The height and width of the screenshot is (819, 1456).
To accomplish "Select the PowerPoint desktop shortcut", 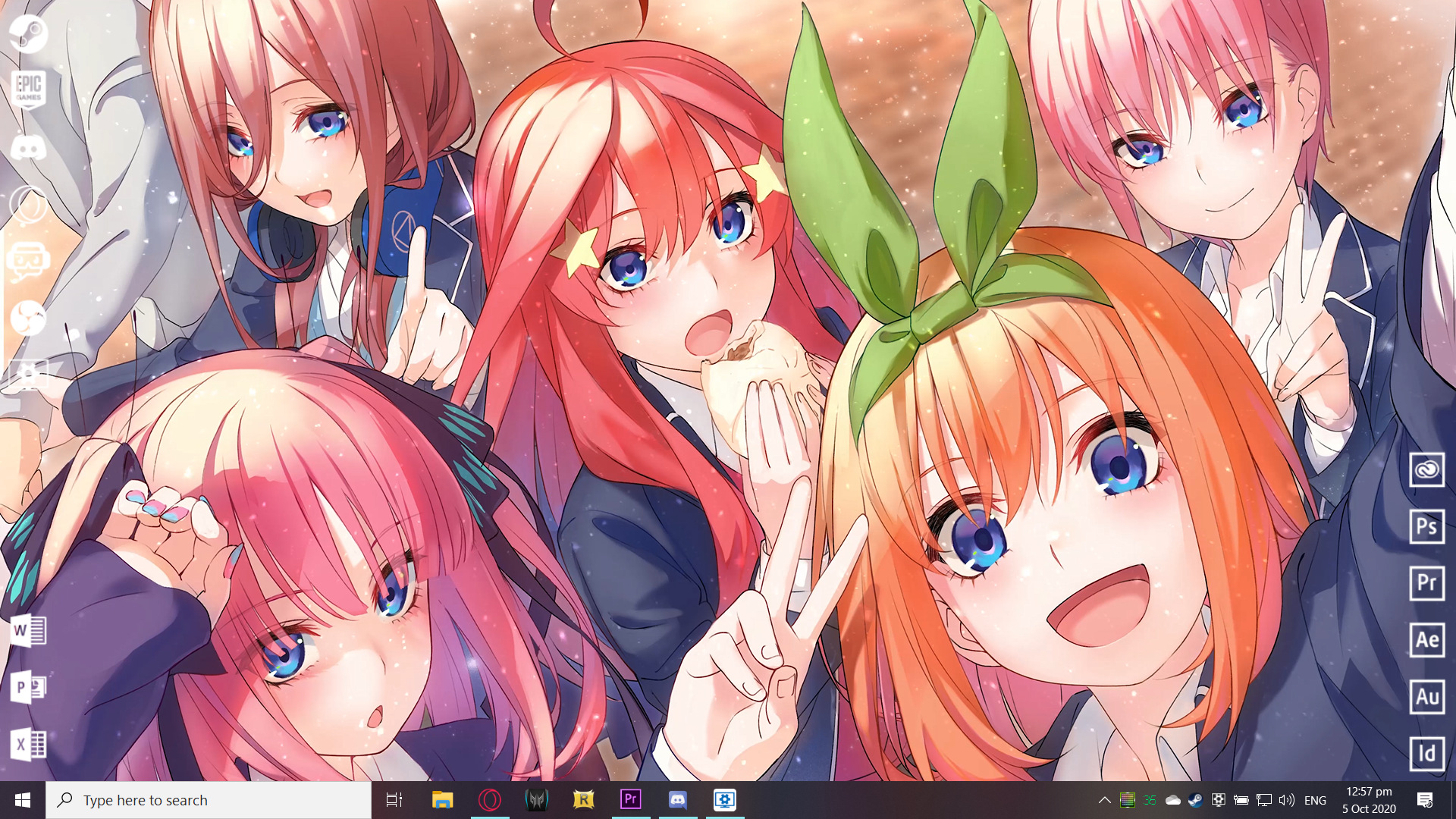I will tap(28, 687).
